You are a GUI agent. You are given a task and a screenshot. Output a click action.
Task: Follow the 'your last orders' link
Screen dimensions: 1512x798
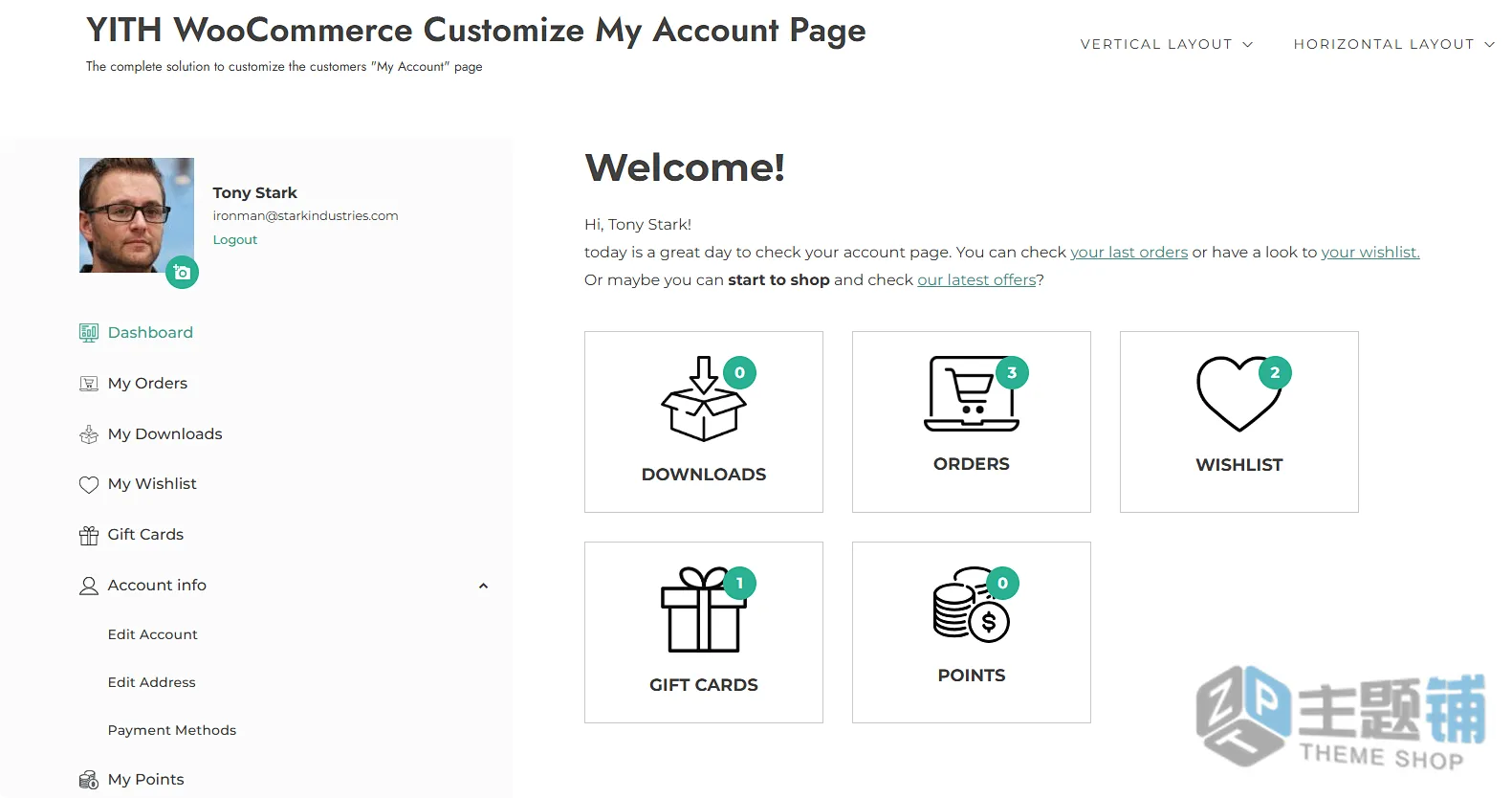(1129, 252)
